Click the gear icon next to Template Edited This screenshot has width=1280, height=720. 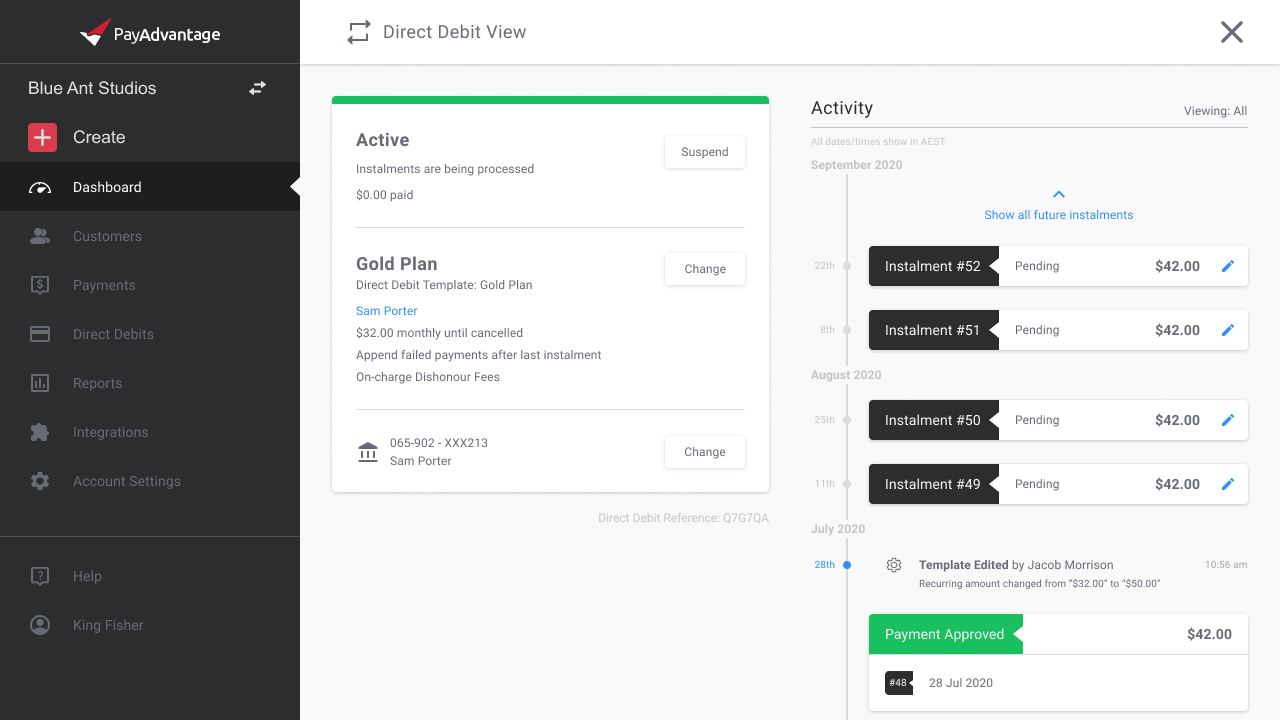894,565
